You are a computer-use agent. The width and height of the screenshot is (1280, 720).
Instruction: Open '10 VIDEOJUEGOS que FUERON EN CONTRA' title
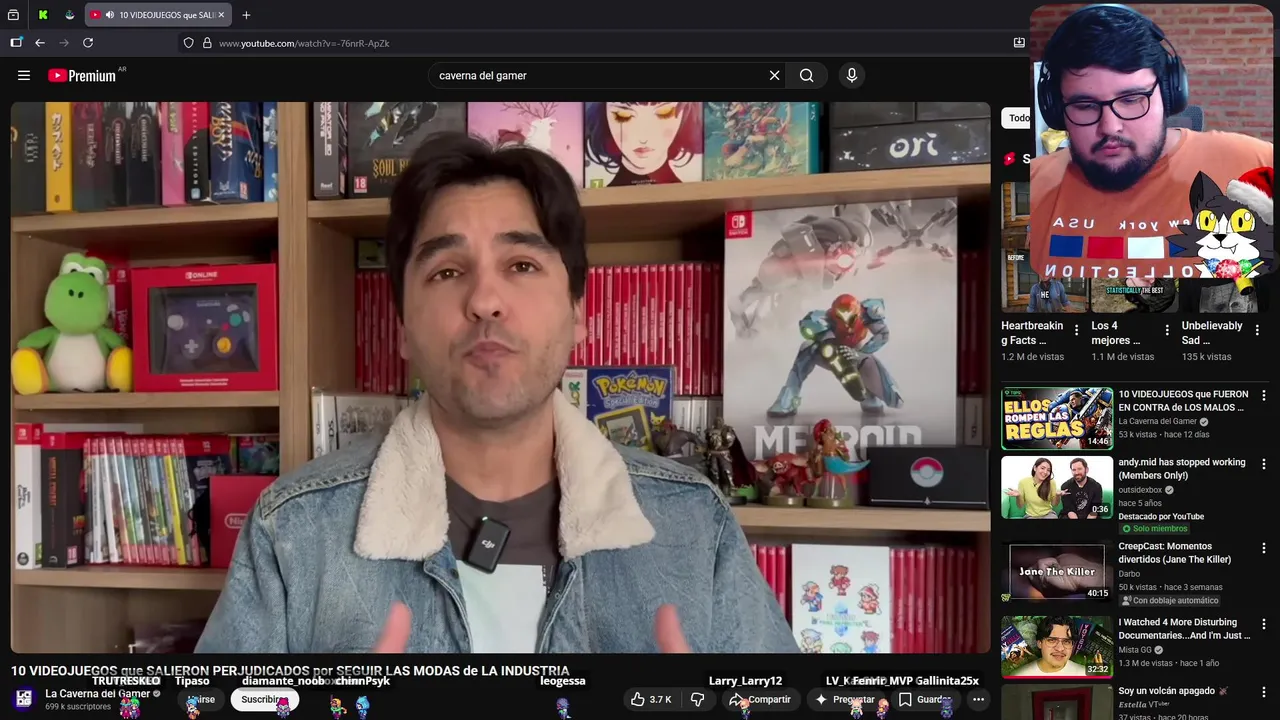pyautogui.click(x=1183, y=401)
